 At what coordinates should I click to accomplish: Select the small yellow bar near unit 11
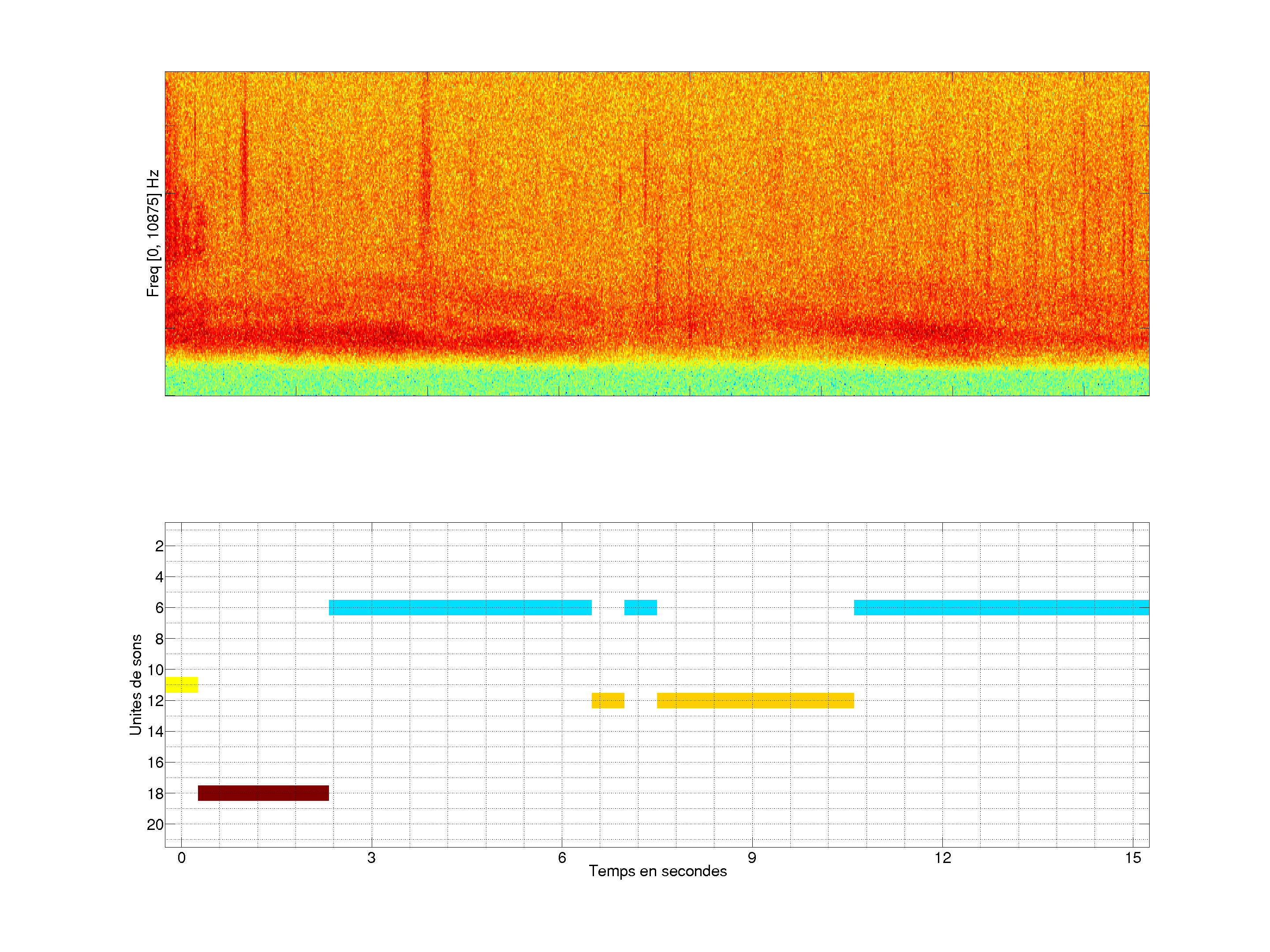[x=181, y=684]
